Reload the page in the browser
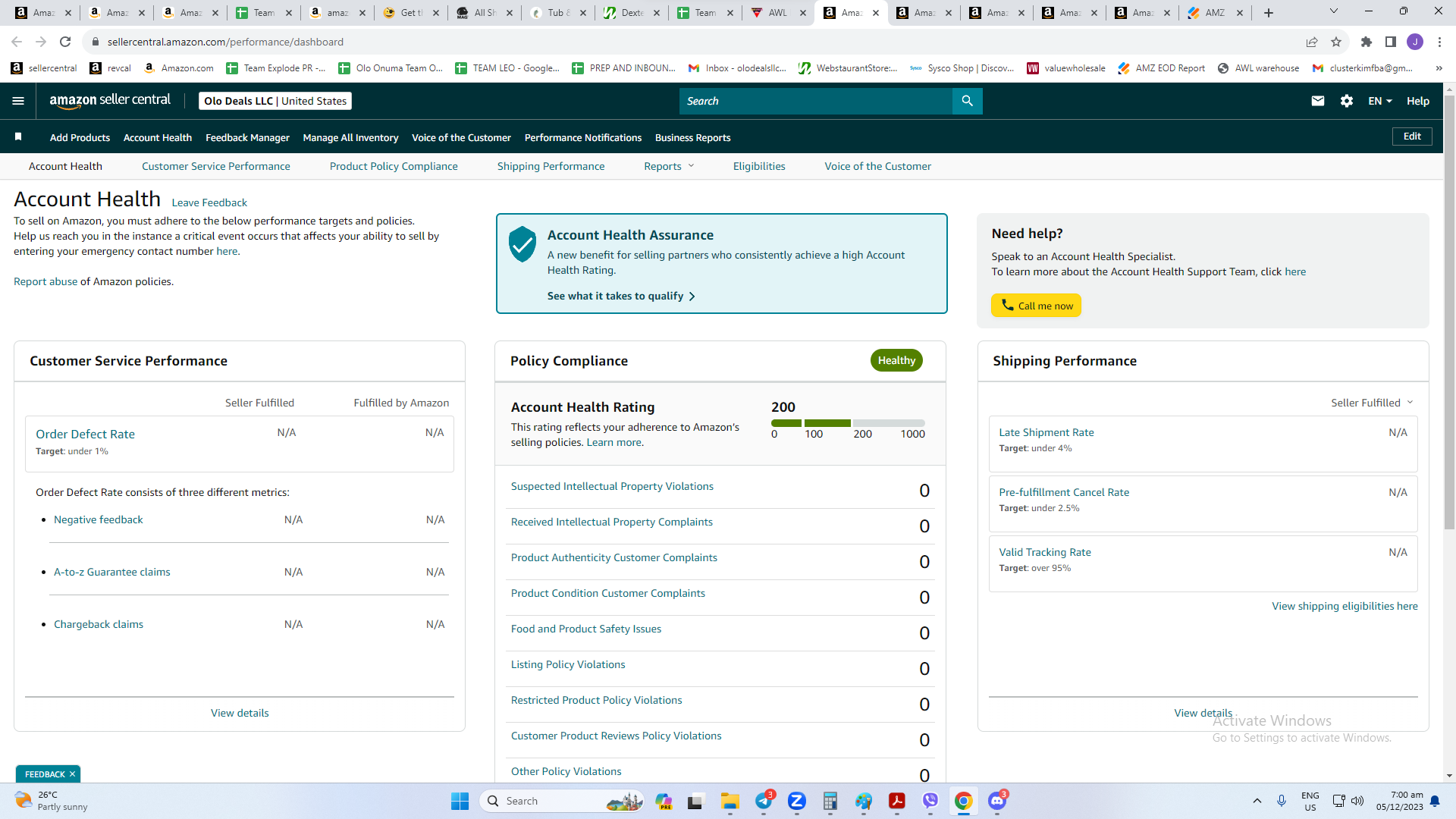This screenshot has height=819, width=1456. [65, 42]
